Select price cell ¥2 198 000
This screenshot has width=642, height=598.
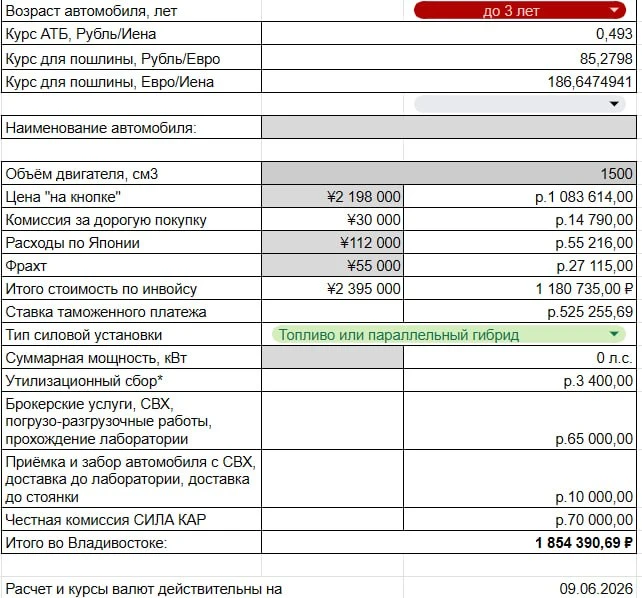[x=332, y=196]
